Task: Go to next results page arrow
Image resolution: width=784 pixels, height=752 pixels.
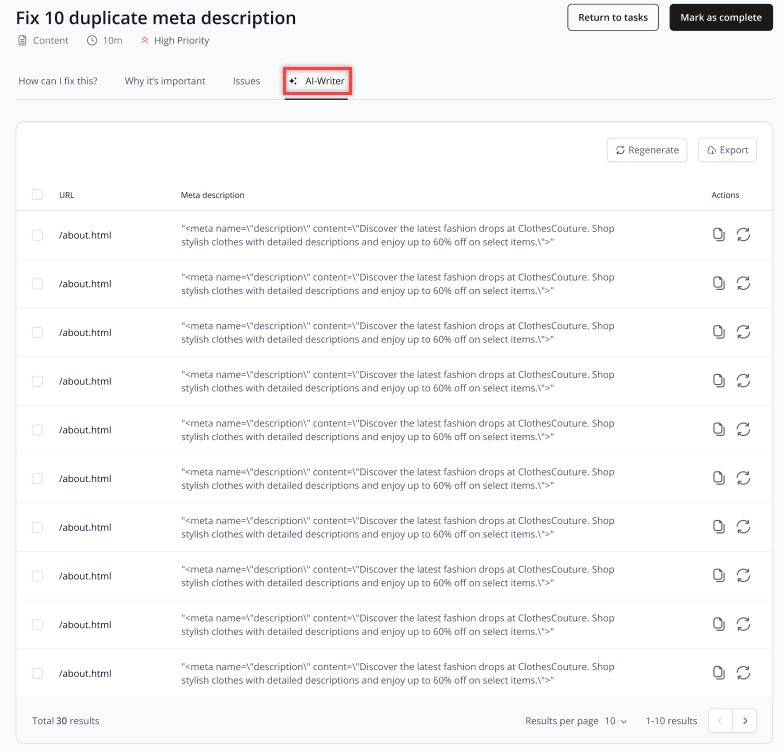Action: [744, 721]
